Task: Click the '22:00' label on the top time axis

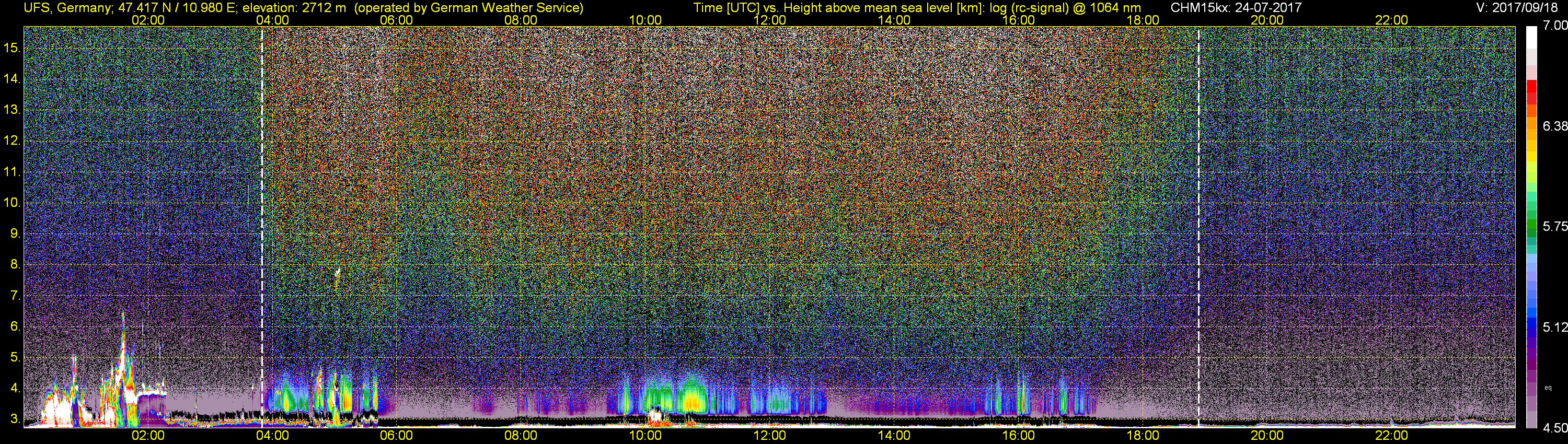Action: [1391, 20]
